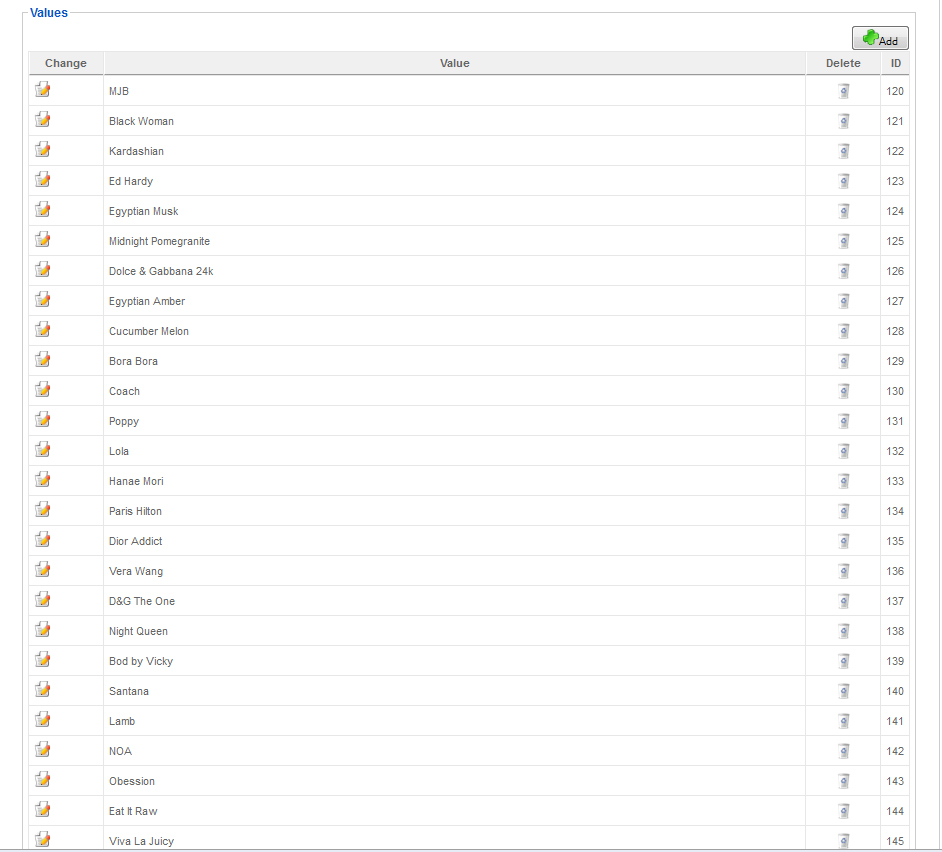Delete the Hanae Mori value

(x=843, y=482)
